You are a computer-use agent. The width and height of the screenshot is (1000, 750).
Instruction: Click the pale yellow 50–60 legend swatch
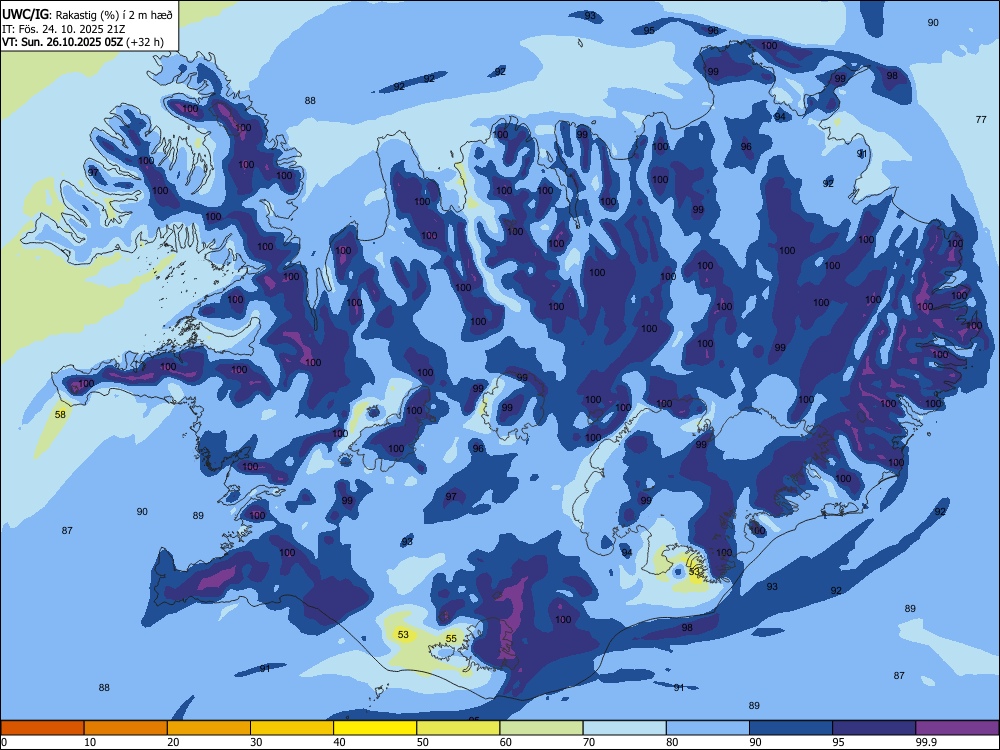[x=458, y=728]
